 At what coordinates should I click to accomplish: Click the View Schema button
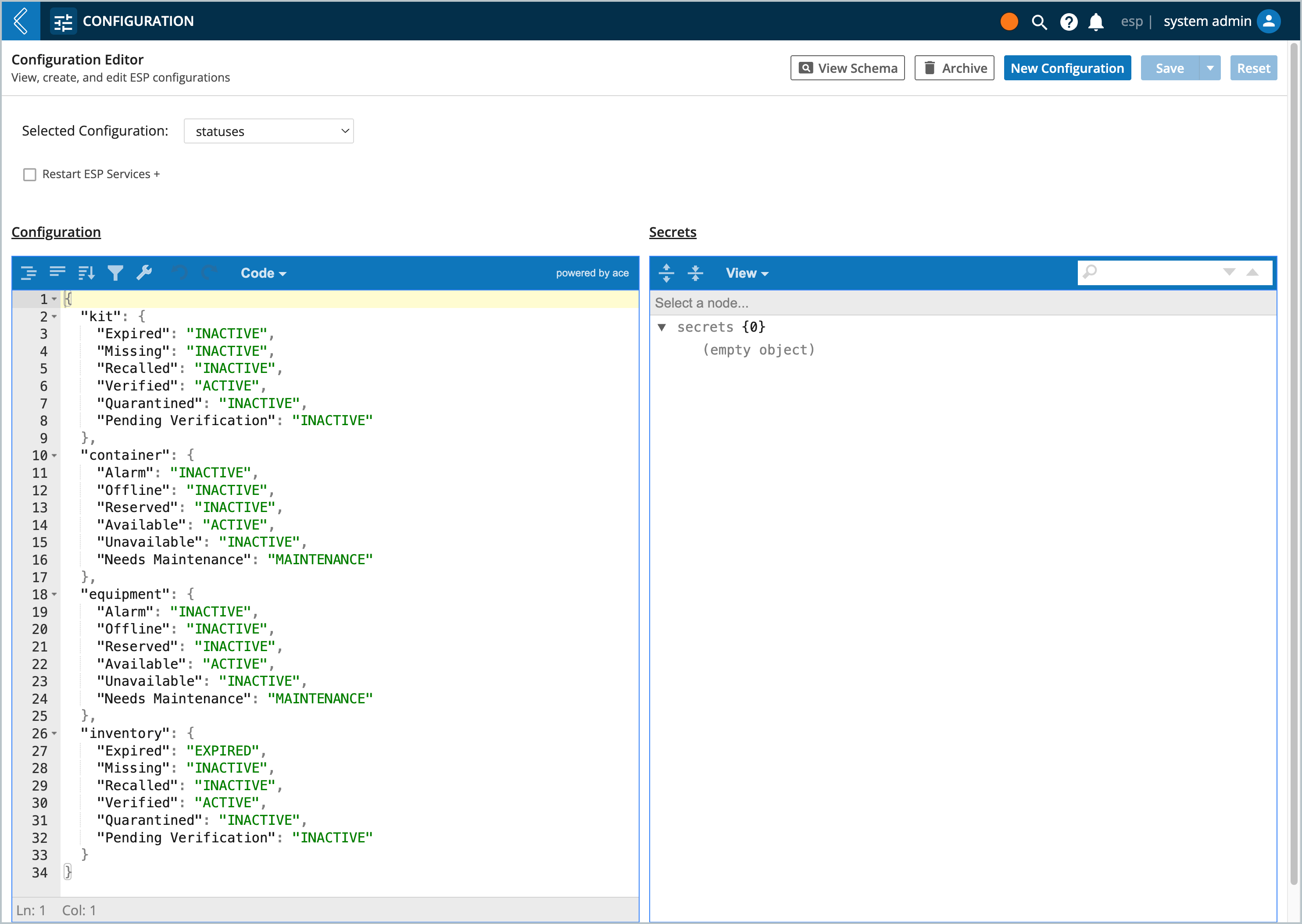848,68
